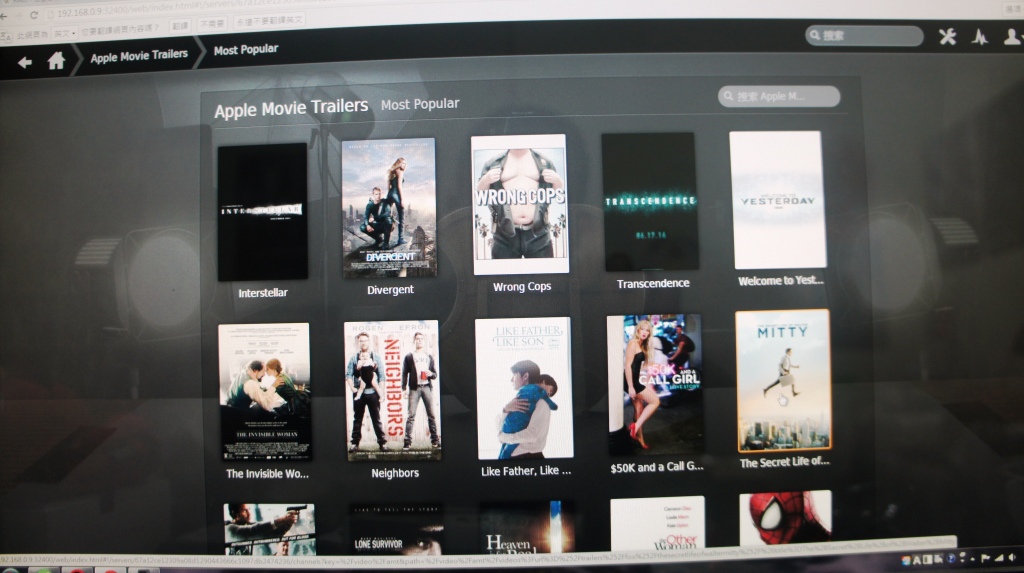The height and width of the screenshot is (573, 1024).
Task: Open The Invisible Woman poster
Action: click(264, 392)
